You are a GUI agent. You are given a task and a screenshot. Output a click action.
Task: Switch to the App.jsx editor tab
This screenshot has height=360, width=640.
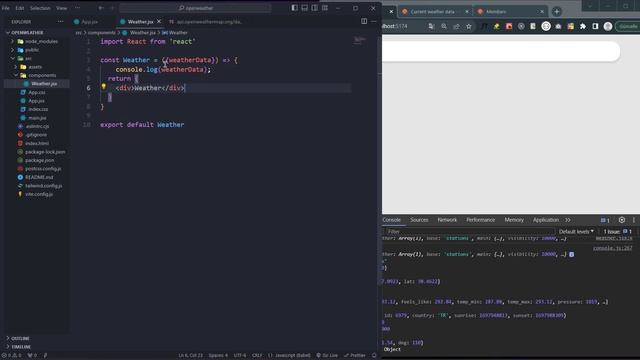89,22
